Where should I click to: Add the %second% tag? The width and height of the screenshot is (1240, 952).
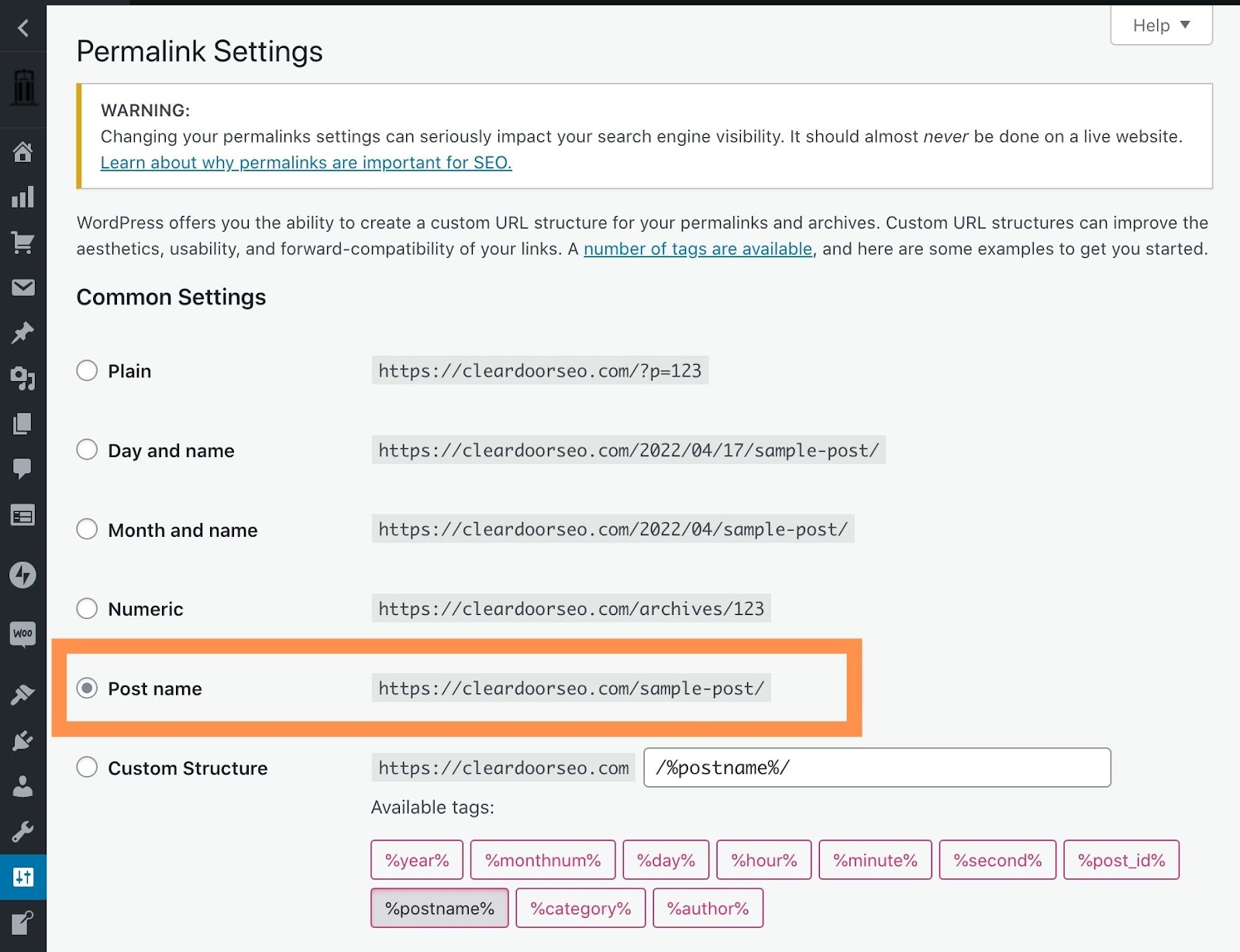997,860
